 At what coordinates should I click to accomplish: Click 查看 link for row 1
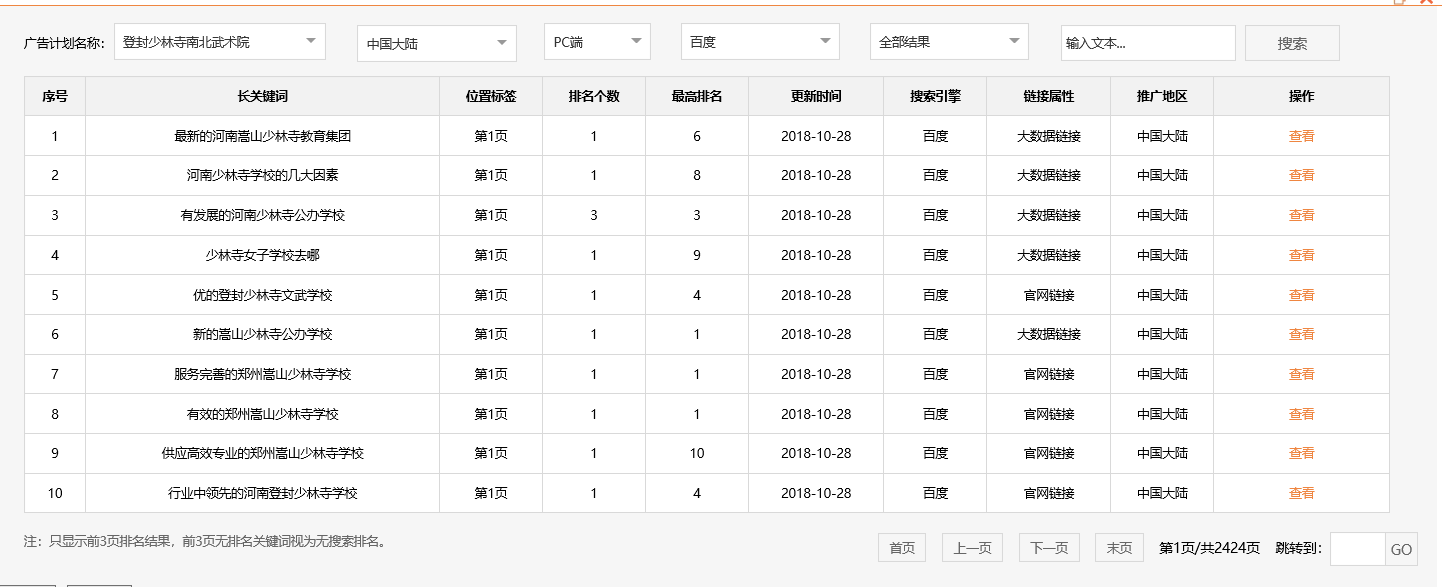[1301, 136]
